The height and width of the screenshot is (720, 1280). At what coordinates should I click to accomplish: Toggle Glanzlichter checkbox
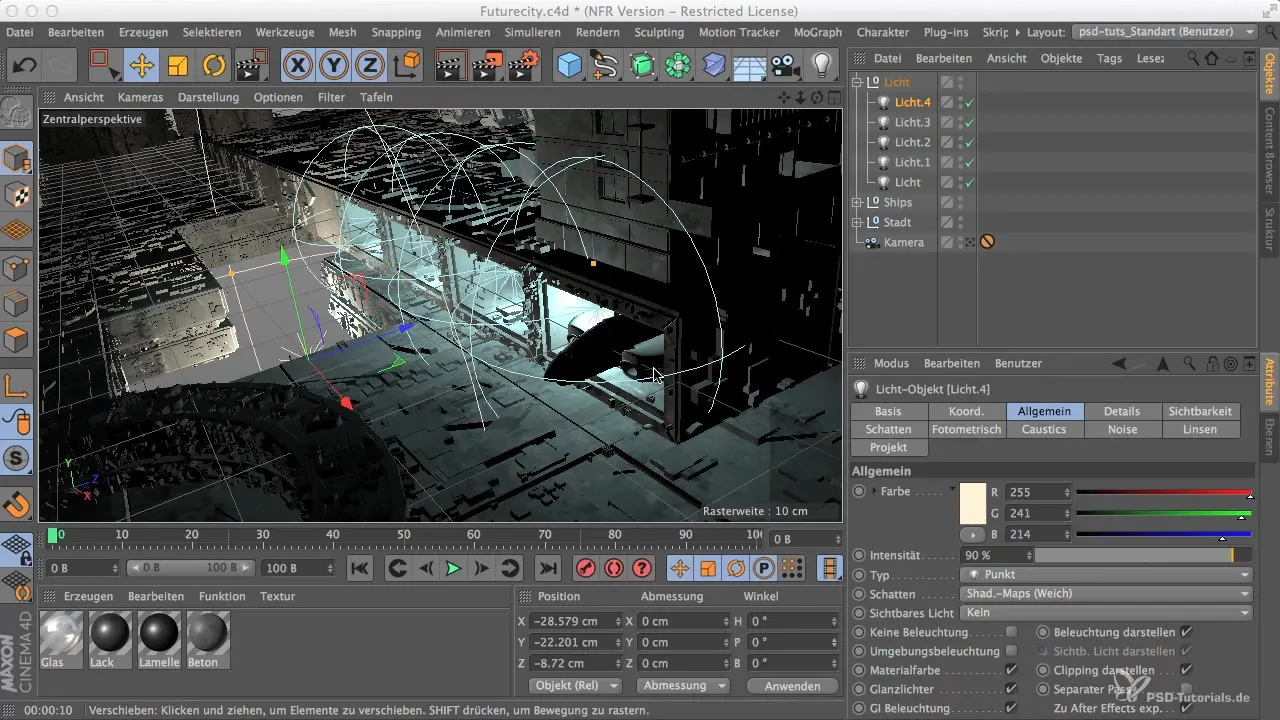coord(1012,689)
